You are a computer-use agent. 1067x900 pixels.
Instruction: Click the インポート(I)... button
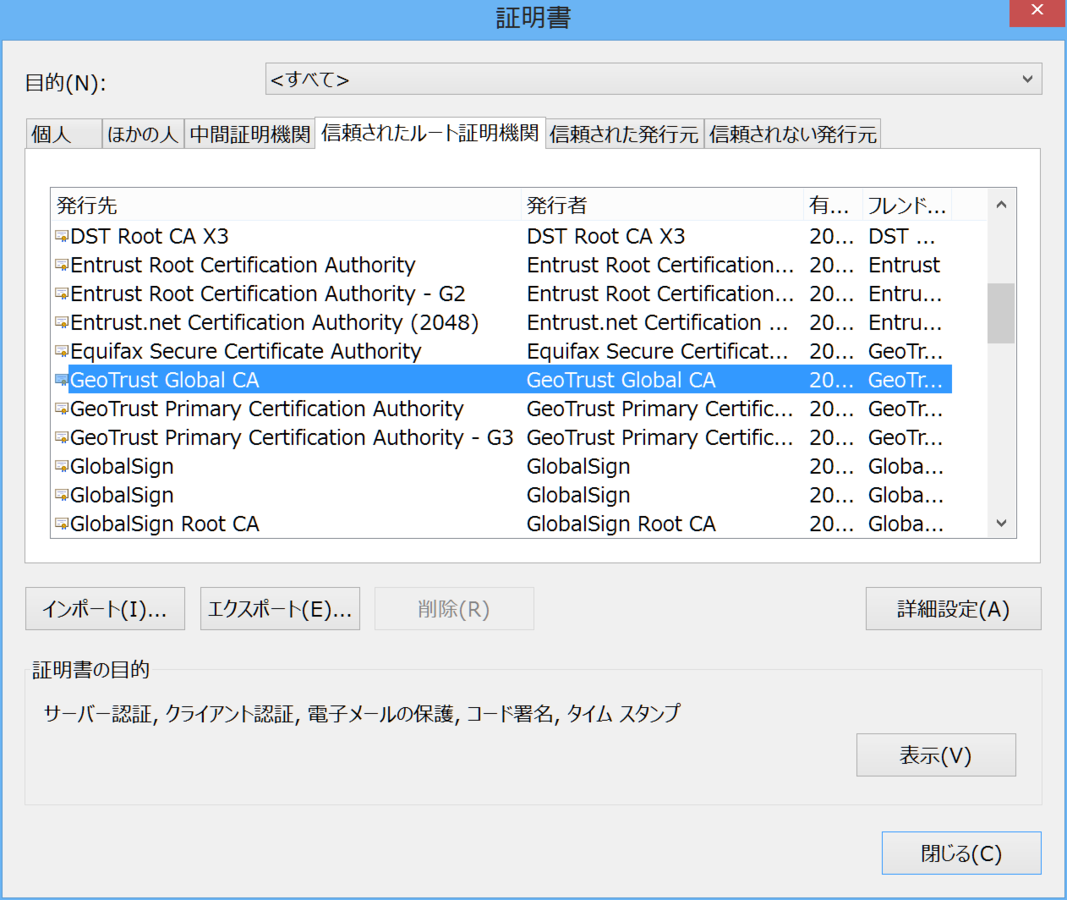click(105, 609)
